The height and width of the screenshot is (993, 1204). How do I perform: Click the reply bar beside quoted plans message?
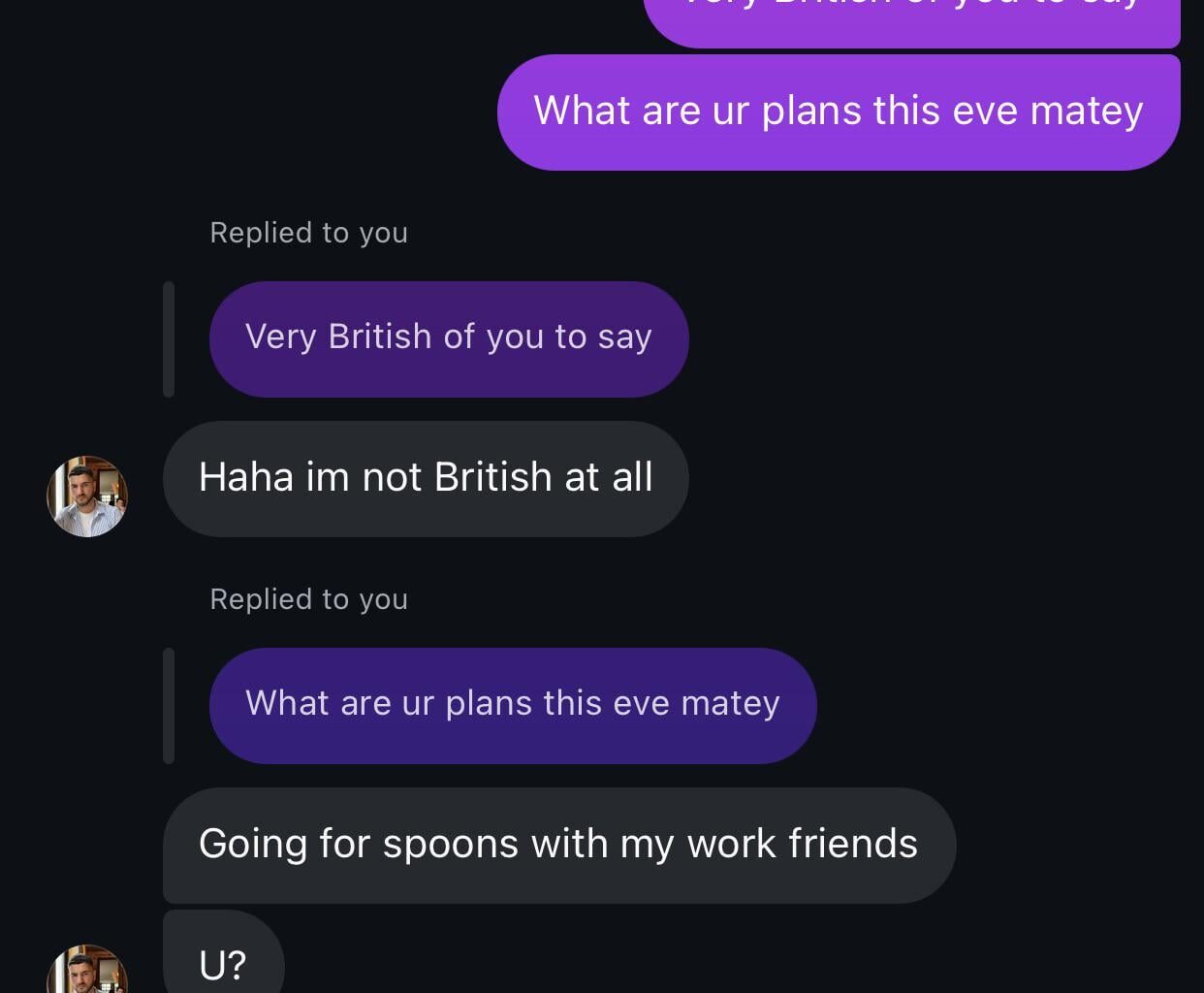169,706
